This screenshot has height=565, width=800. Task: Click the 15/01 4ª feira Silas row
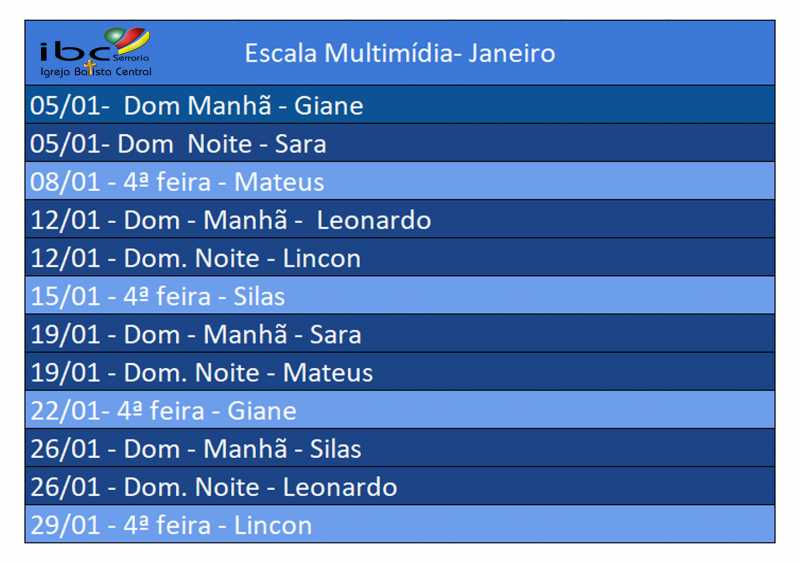[x=400, y=296]
